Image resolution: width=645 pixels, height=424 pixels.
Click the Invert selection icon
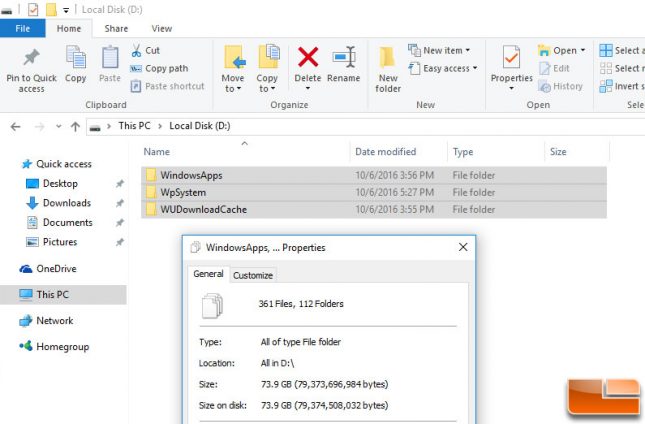coord(606,86)
